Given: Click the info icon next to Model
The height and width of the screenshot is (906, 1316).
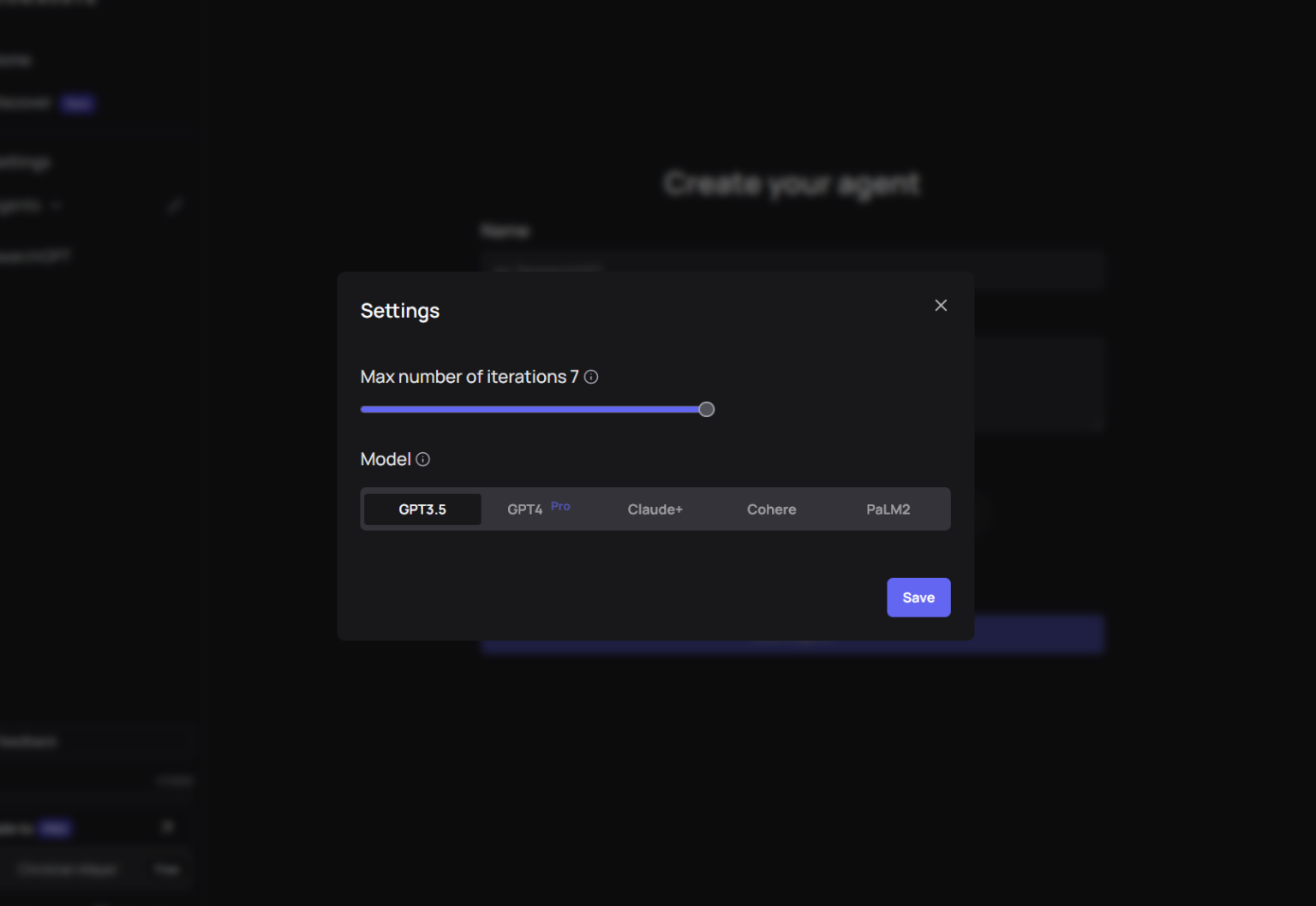Looking at the screenshot, I should (422, 460).
